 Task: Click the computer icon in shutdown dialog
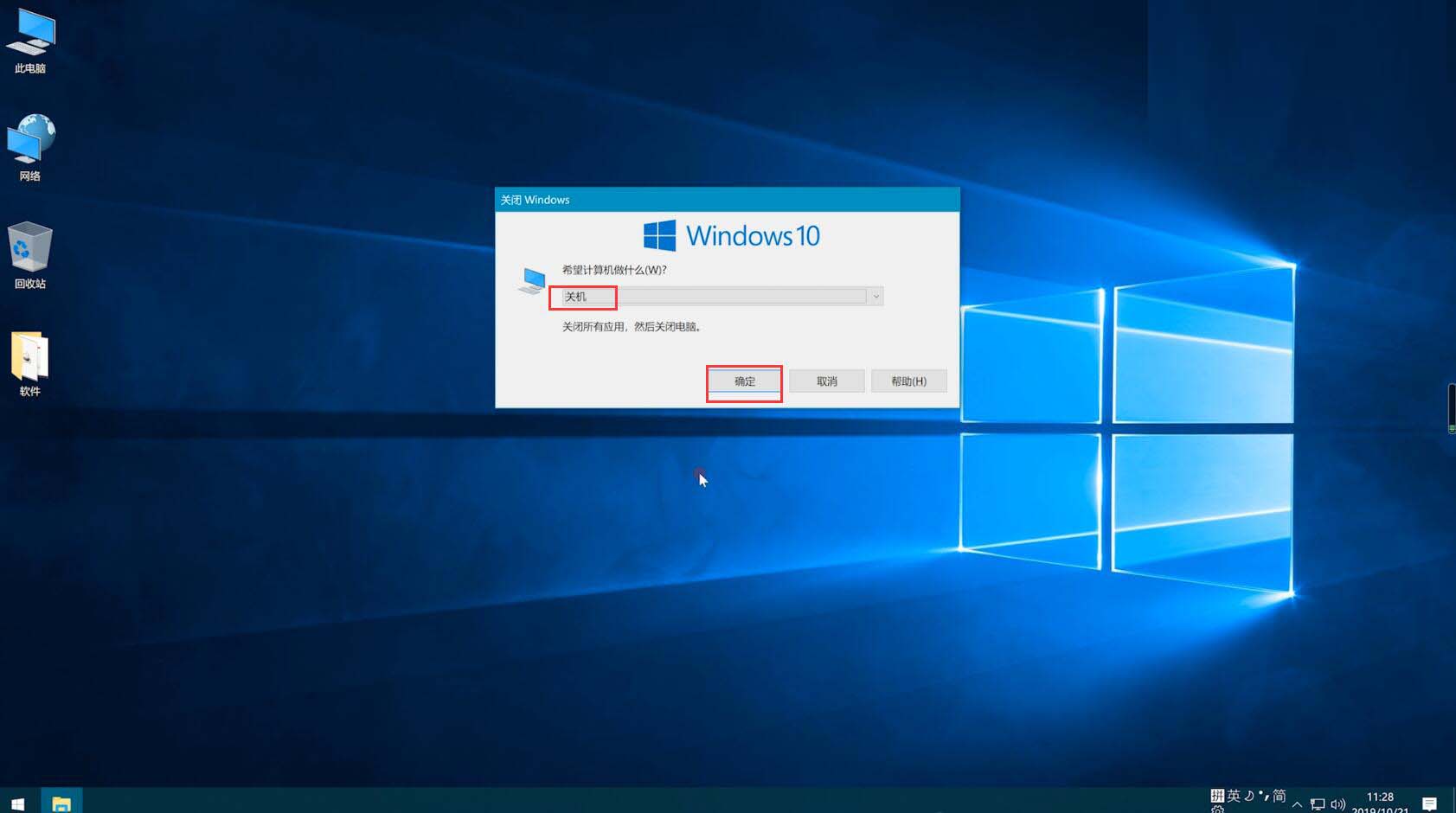(x=532, y=281)
